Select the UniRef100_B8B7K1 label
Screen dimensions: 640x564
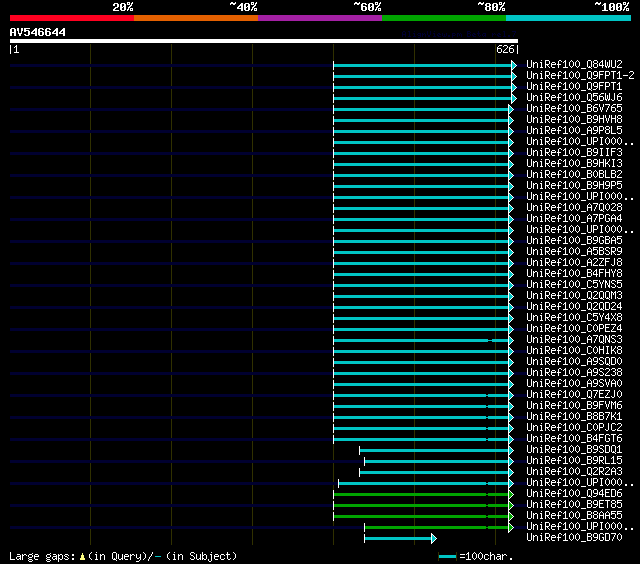(574, 417)
